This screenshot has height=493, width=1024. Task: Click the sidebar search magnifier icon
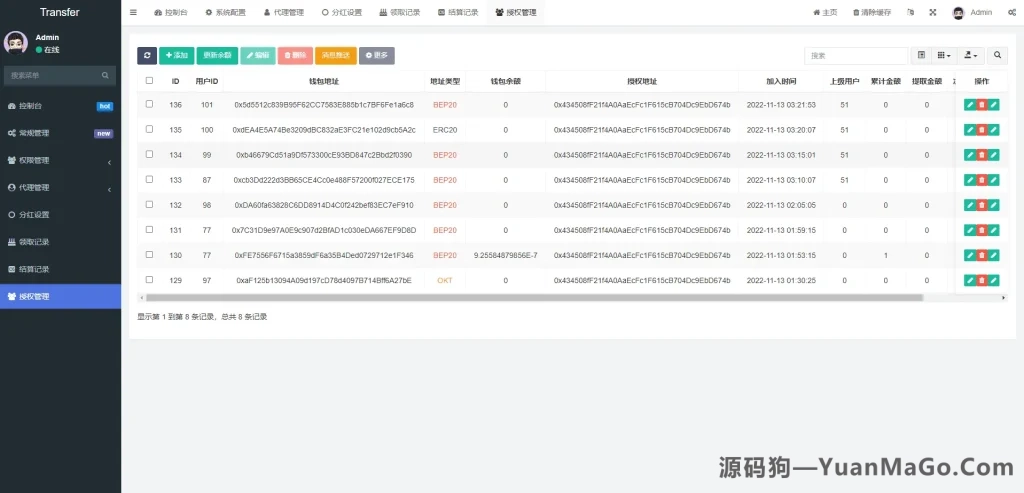point(104,76)
